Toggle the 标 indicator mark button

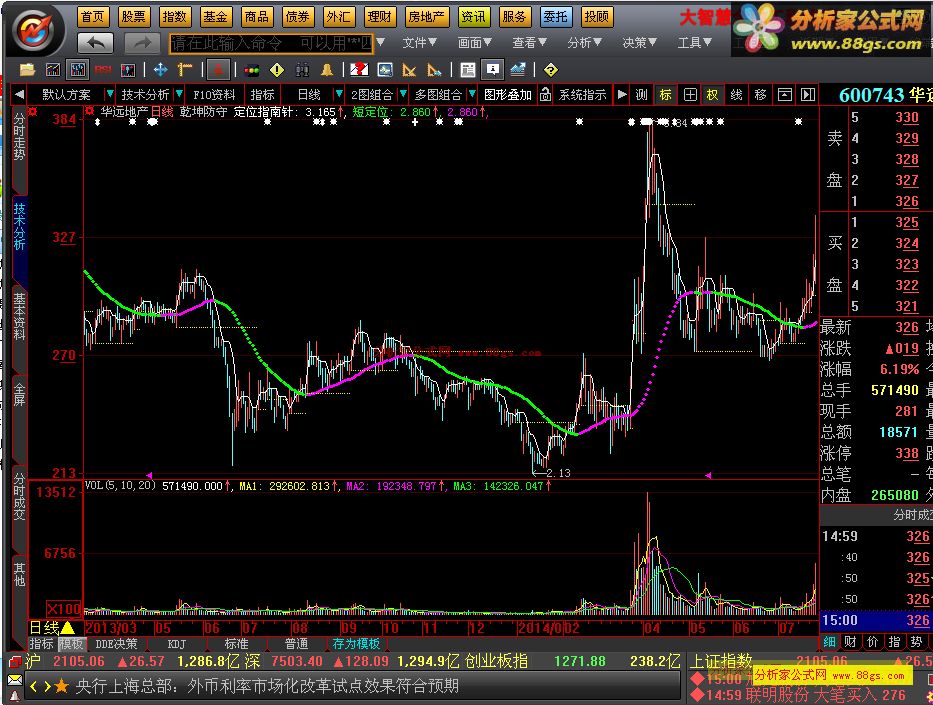665,95
